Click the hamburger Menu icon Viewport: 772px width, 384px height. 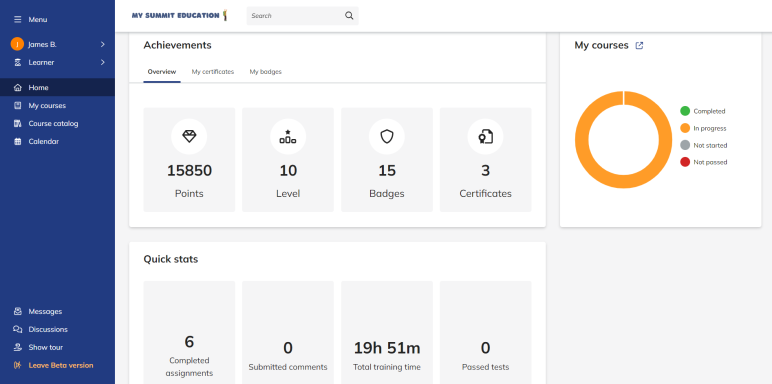tap(18, 20)
